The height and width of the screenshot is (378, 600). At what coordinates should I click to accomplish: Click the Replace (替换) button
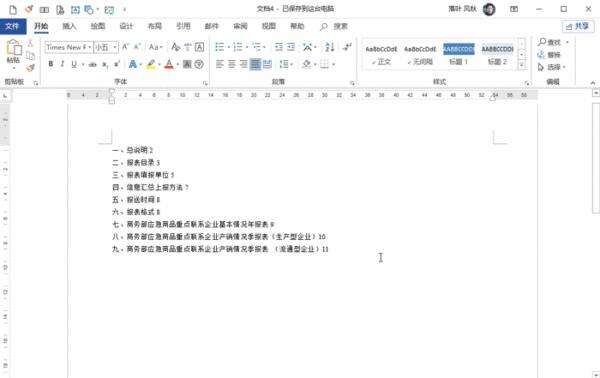coord(549,55)
